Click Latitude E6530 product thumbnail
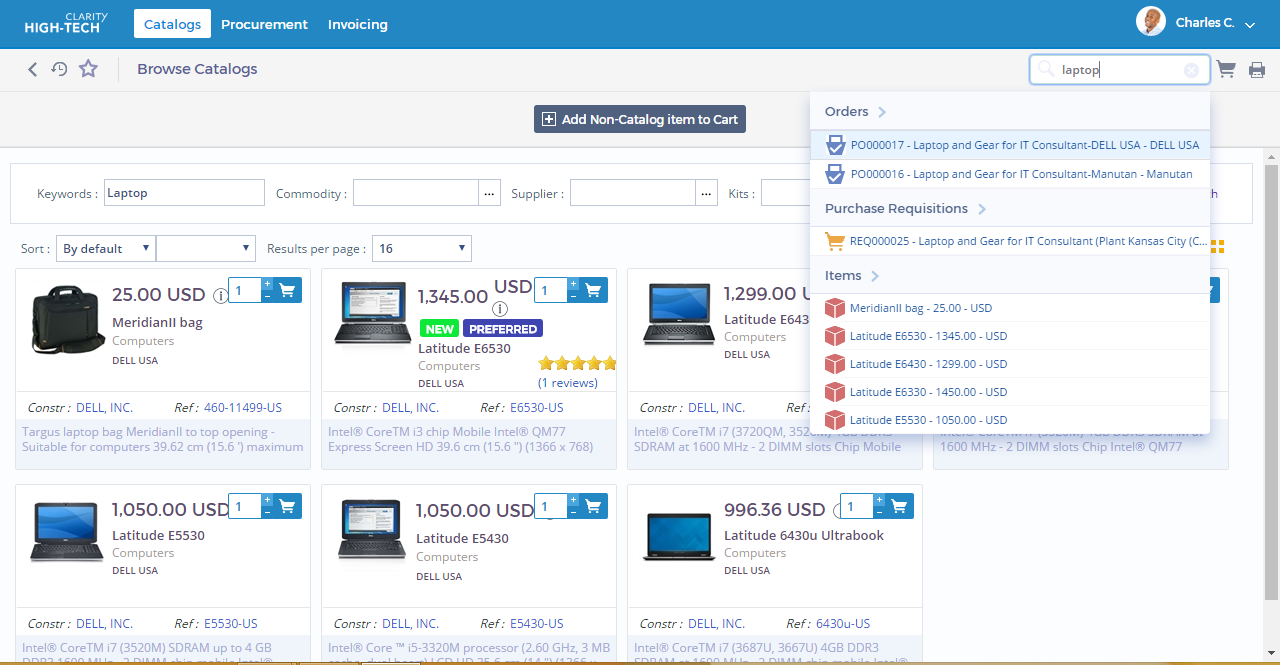Screen dimensions: 1280x665 [372, 315]
